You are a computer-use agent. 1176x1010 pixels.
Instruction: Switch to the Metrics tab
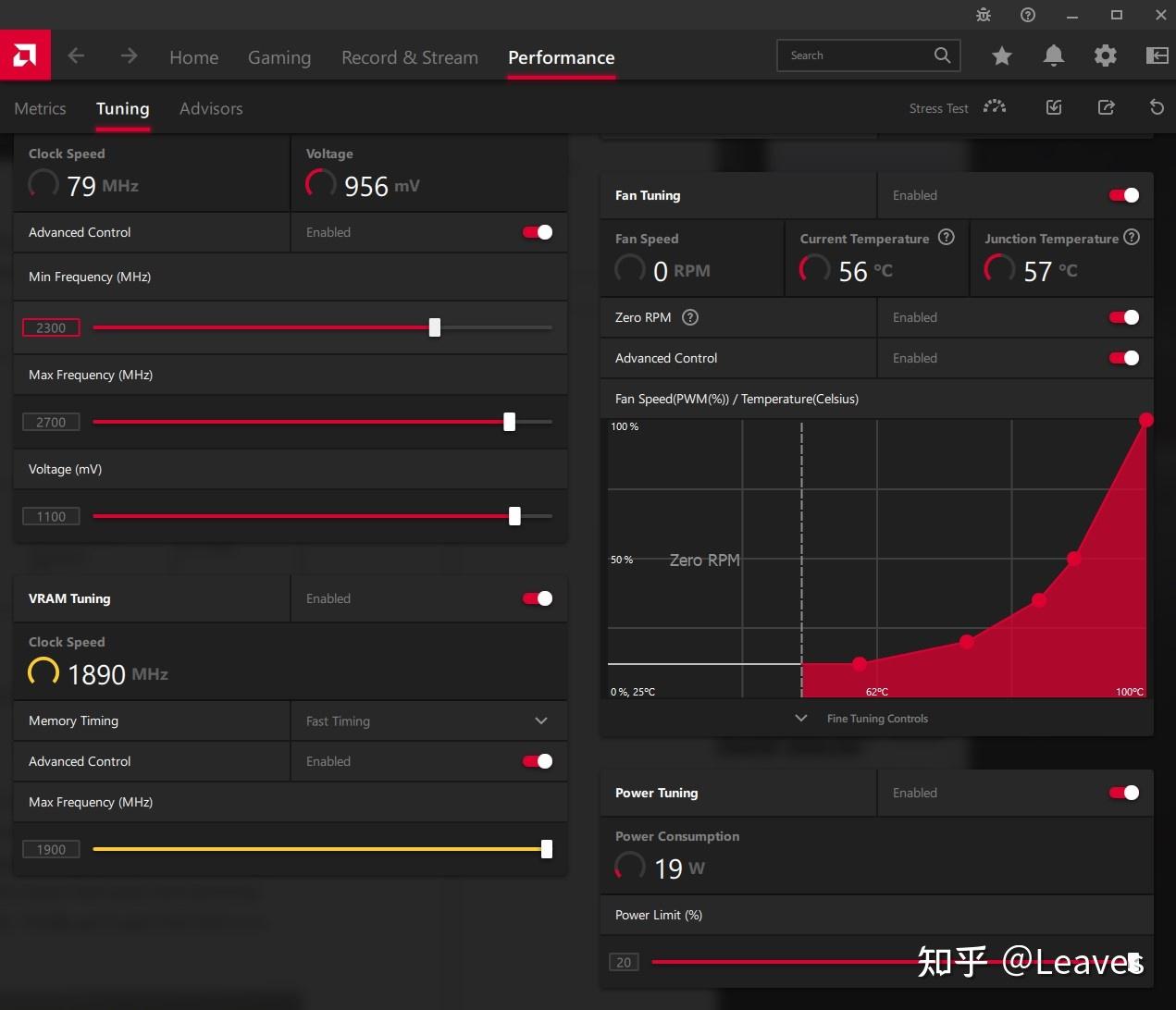coord(40,108)
